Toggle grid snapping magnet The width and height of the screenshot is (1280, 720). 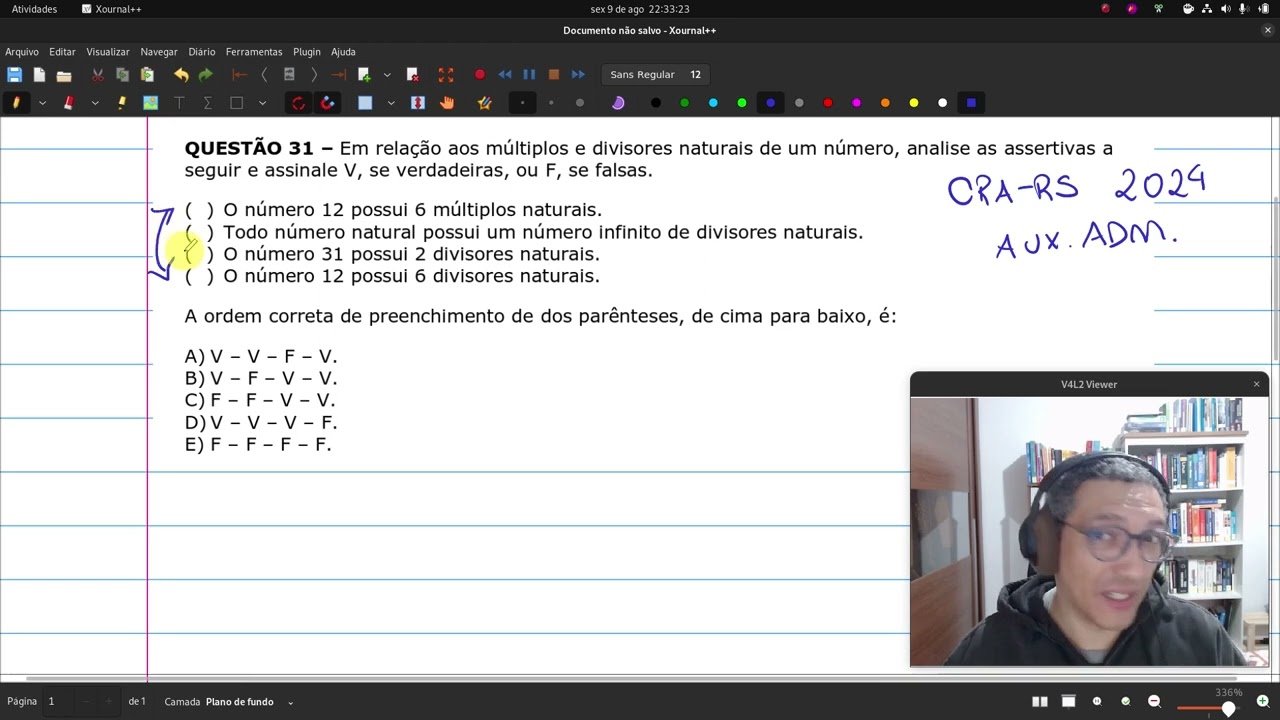pos(327,103)
